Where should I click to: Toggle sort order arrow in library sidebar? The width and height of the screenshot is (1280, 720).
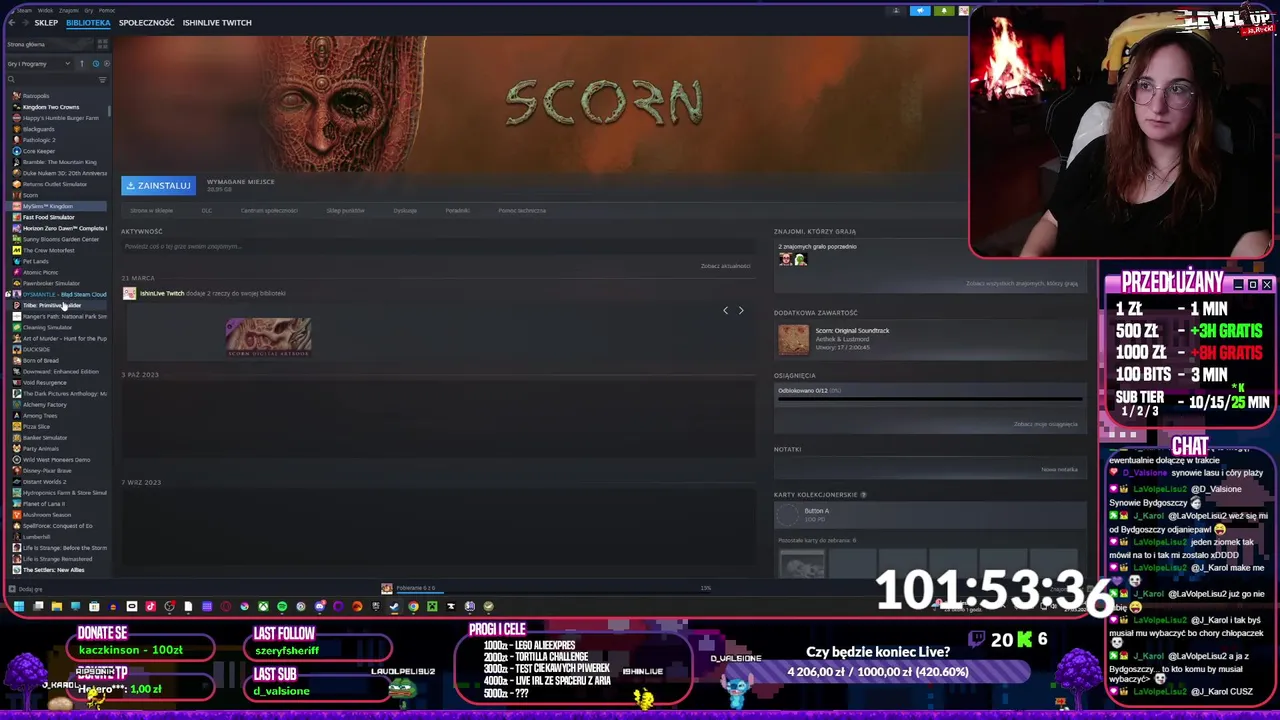82,64
